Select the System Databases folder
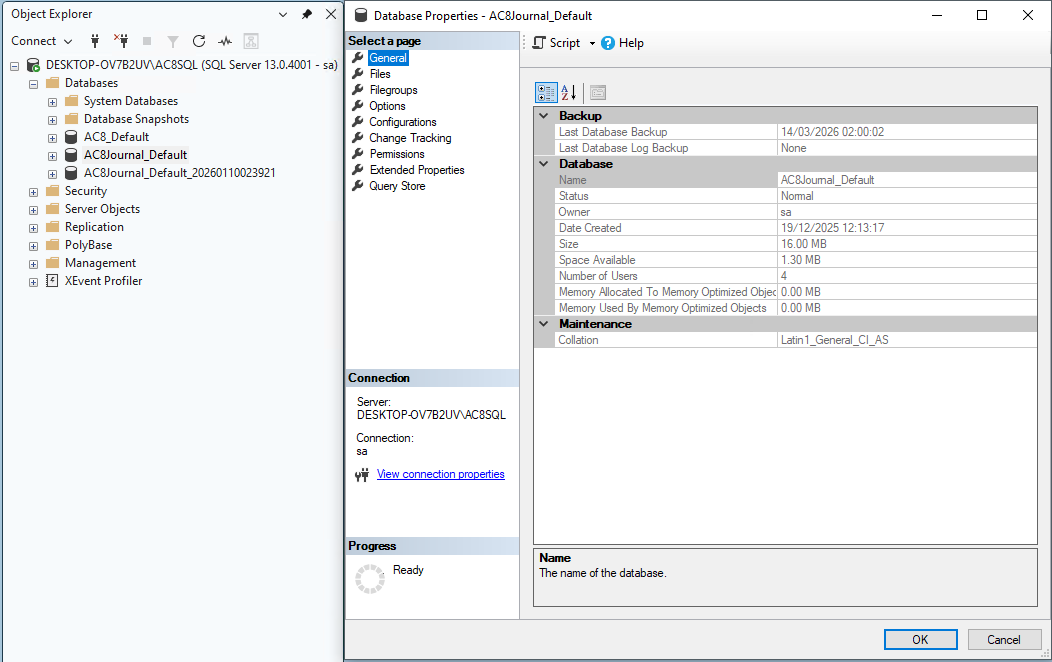The height and width of the screenshot is (662, 1052). point(131,101)
